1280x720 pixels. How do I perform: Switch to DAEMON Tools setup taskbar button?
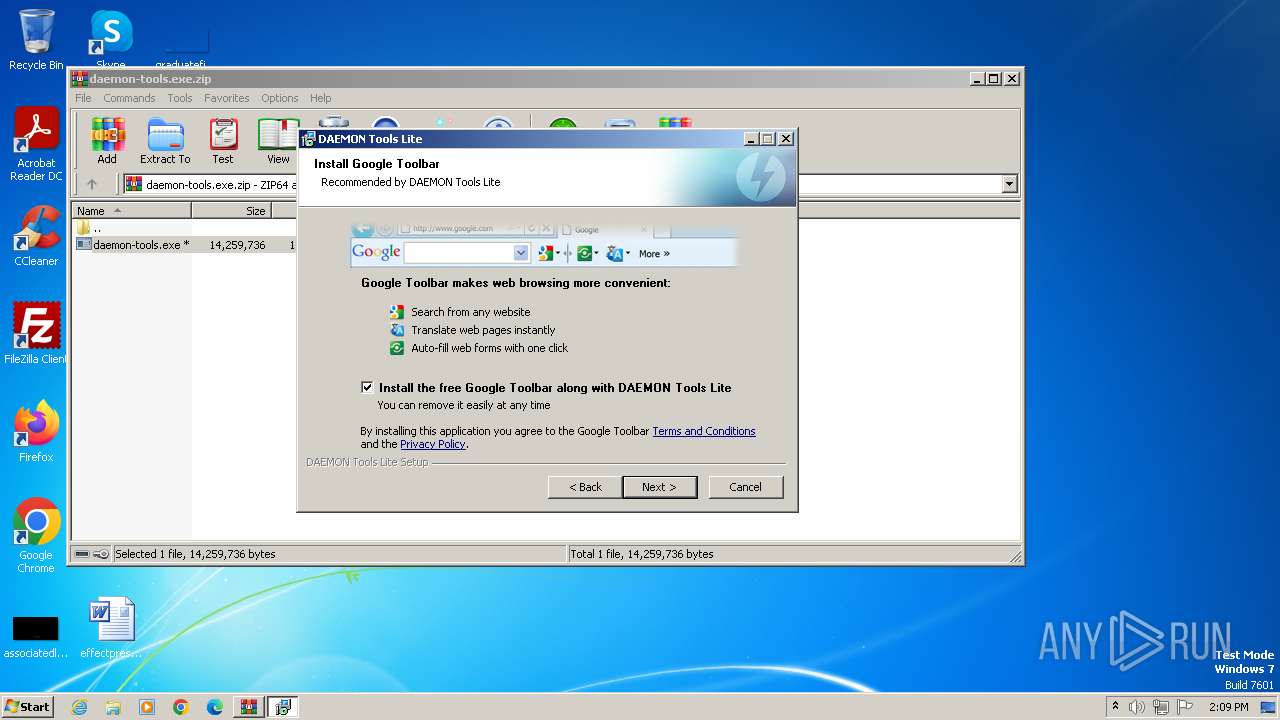(x=283, y=707)
